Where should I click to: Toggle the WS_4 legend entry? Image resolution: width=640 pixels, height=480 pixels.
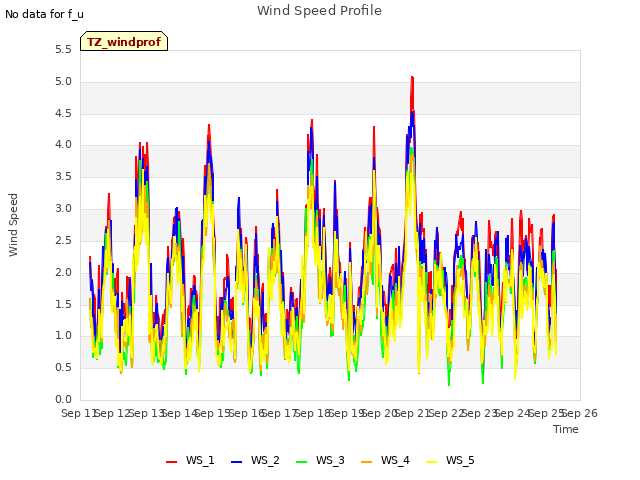pyautogui.click(x=385, y=460)
